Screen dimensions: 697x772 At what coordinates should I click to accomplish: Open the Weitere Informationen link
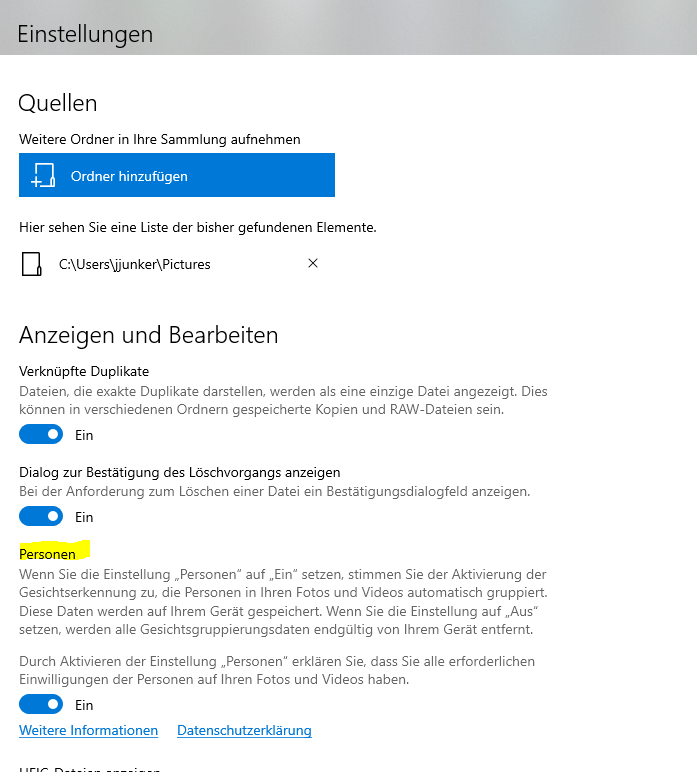[89, 730]
